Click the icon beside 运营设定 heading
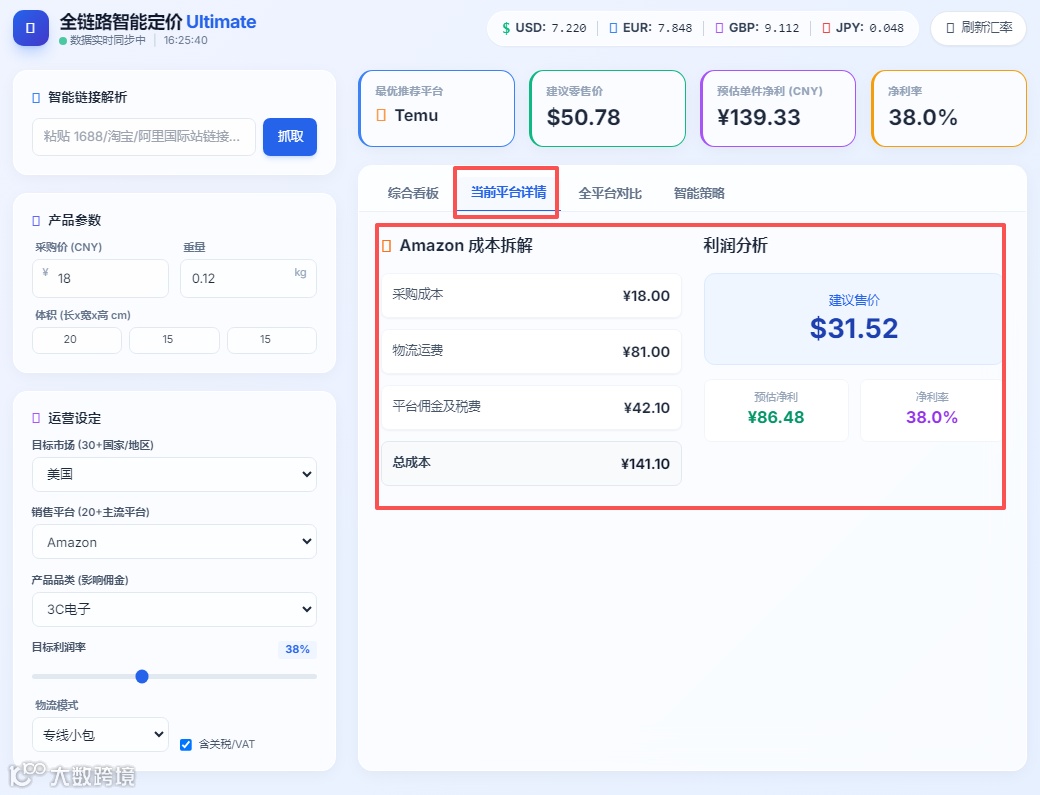The image size is (1040, 795). [x=36, y=418]
